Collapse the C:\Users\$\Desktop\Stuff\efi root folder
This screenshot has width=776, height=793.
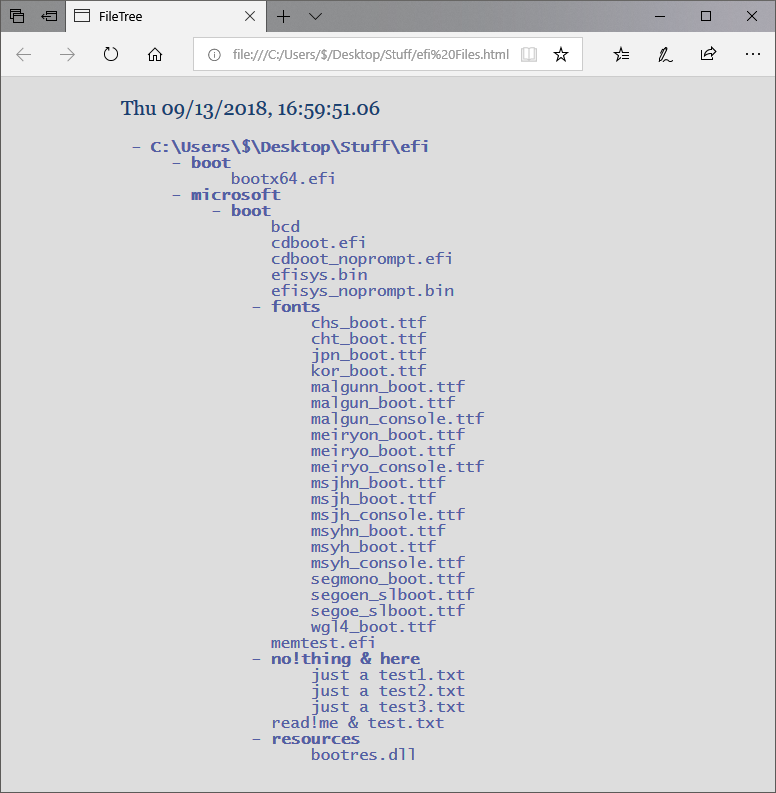136,147
